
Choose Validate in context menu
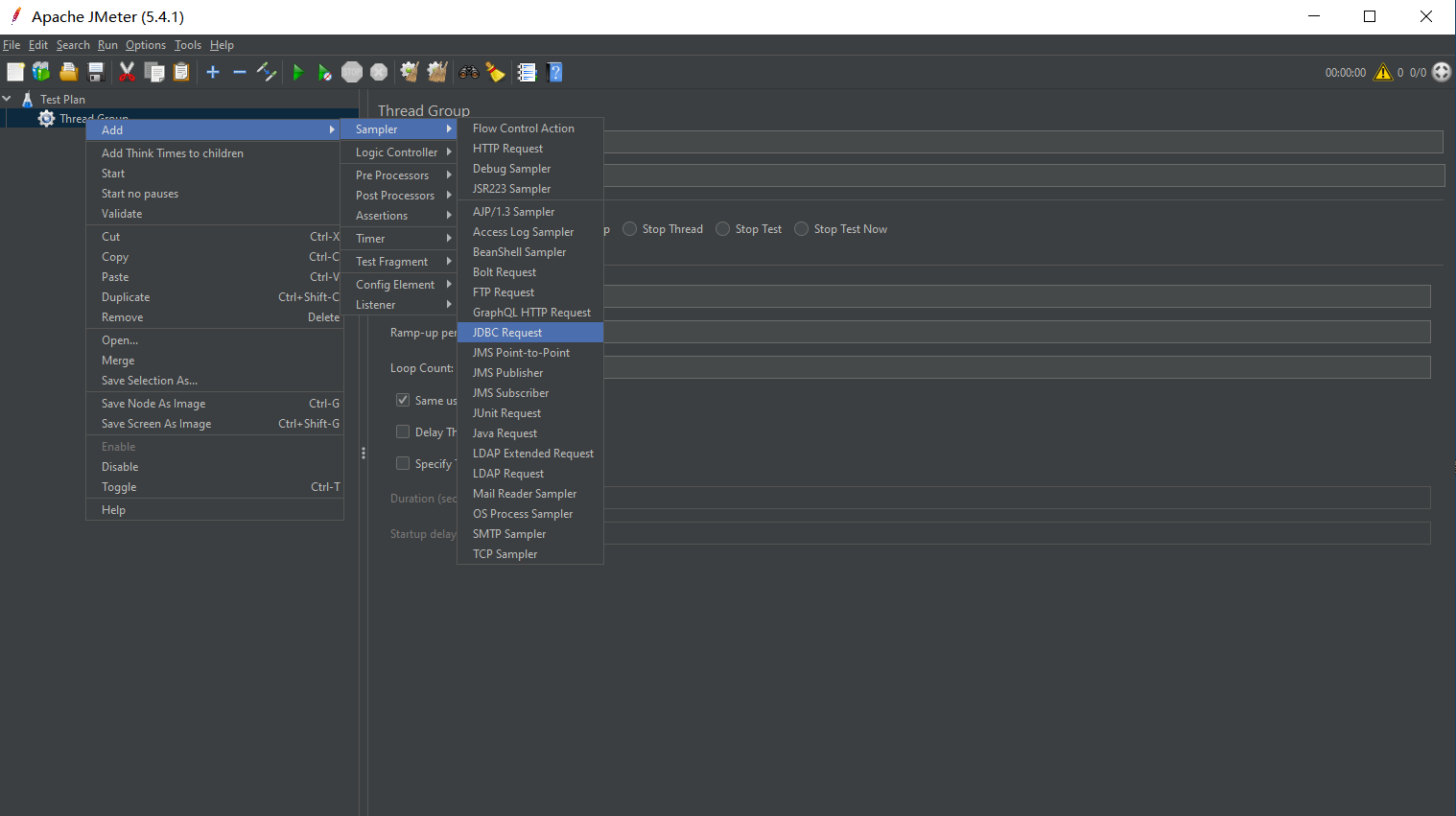(215, 213)
